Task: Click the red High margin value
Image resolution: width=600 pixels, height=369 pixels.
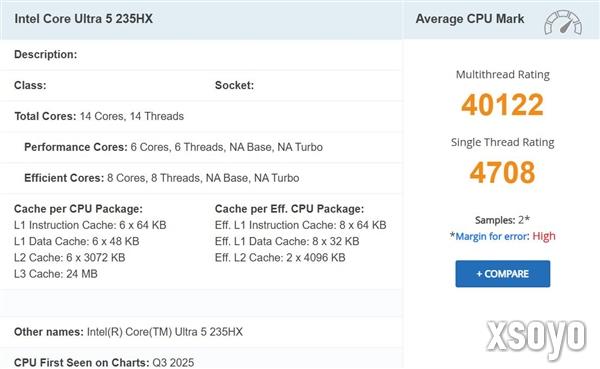Action: click(544, 236)
